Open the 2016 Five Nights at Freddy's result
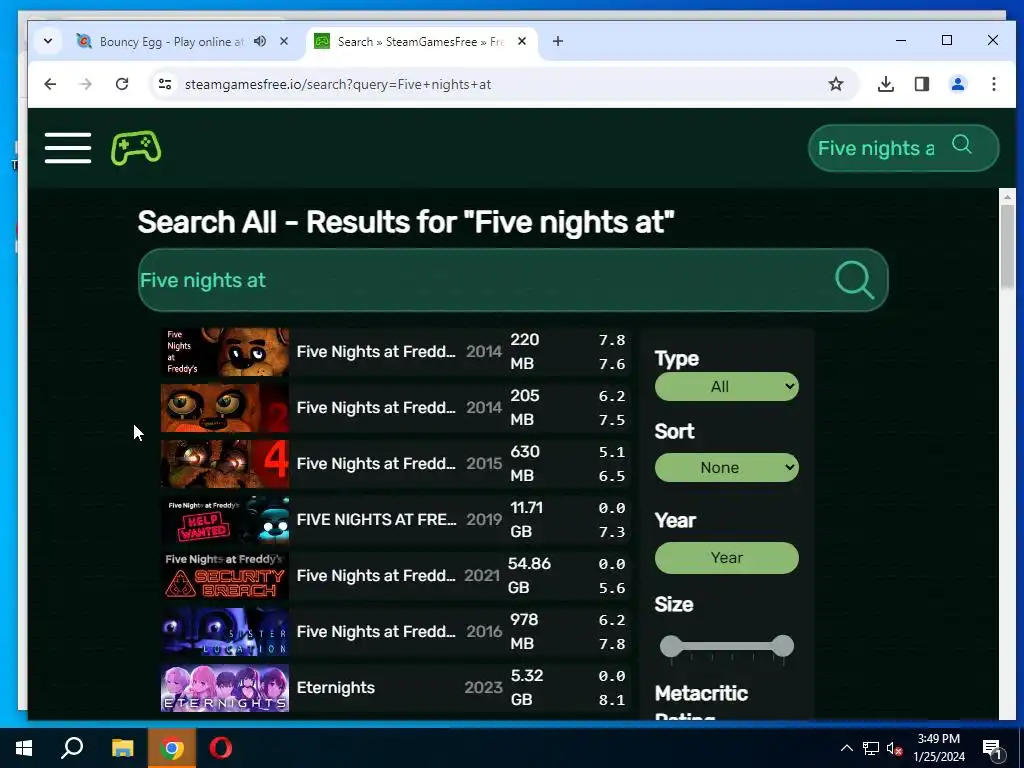1024x768 pixels. coord(395,632)
